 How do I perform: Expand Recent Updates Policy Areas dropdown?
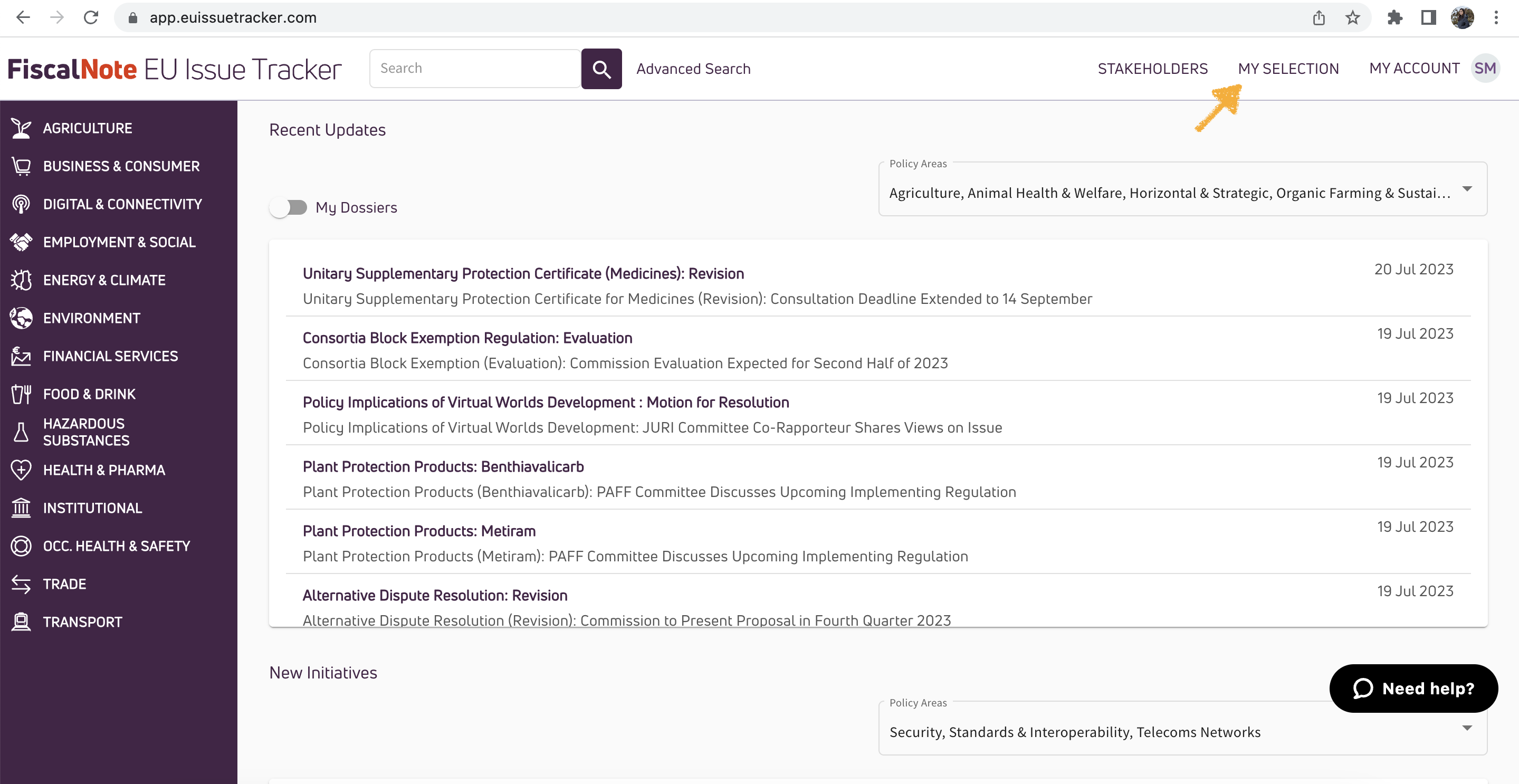(x=1182, y=189)
